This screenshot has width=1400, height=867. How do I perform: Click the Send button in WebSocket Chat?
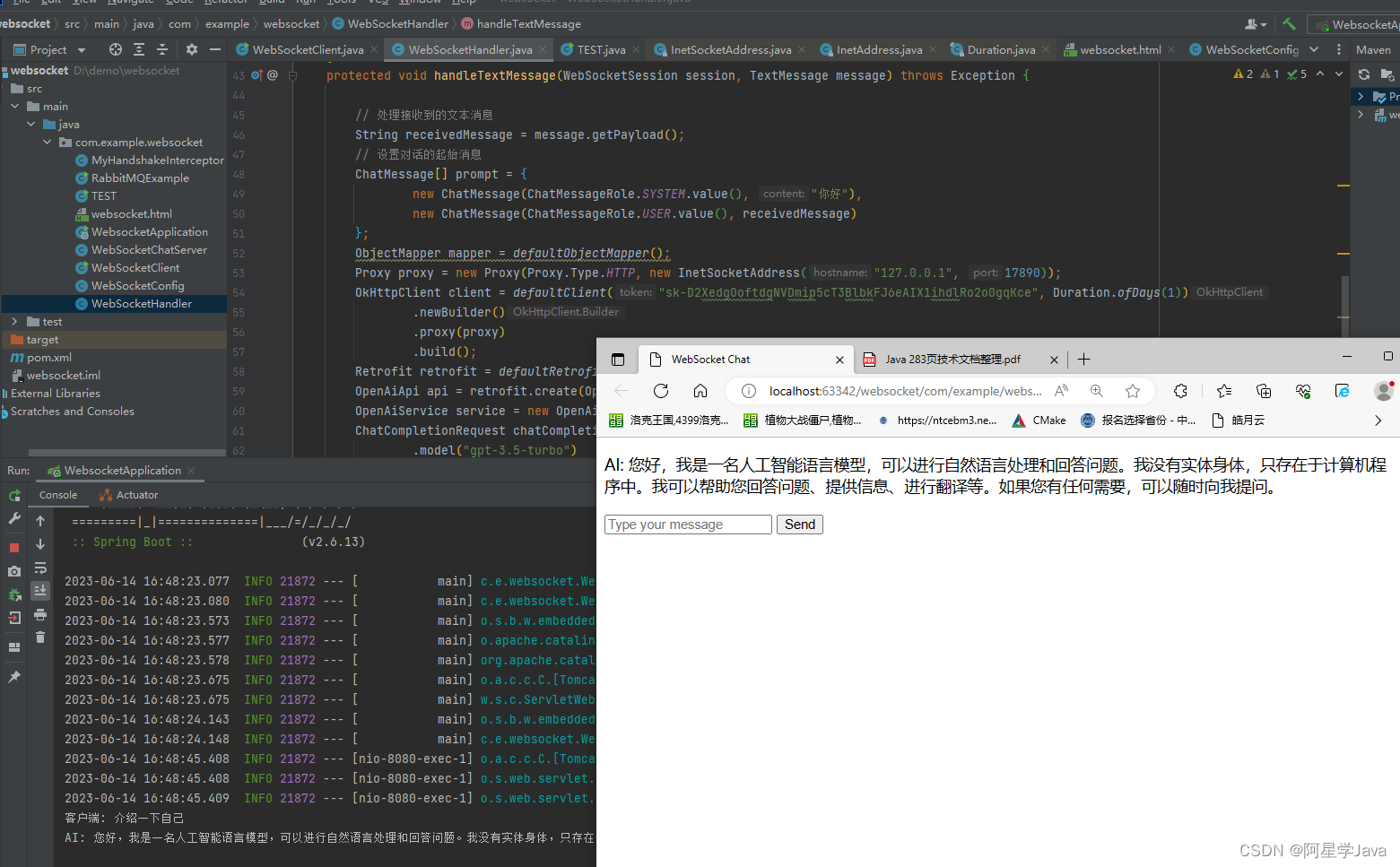click(x=799, y=525)
